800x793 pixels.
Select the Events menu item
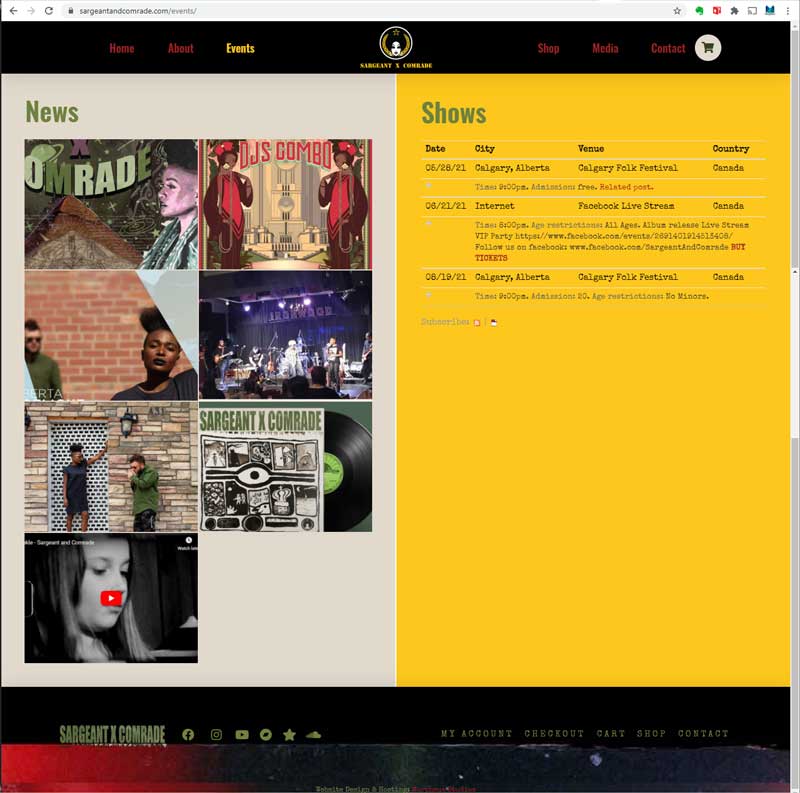tap(240, 48)
